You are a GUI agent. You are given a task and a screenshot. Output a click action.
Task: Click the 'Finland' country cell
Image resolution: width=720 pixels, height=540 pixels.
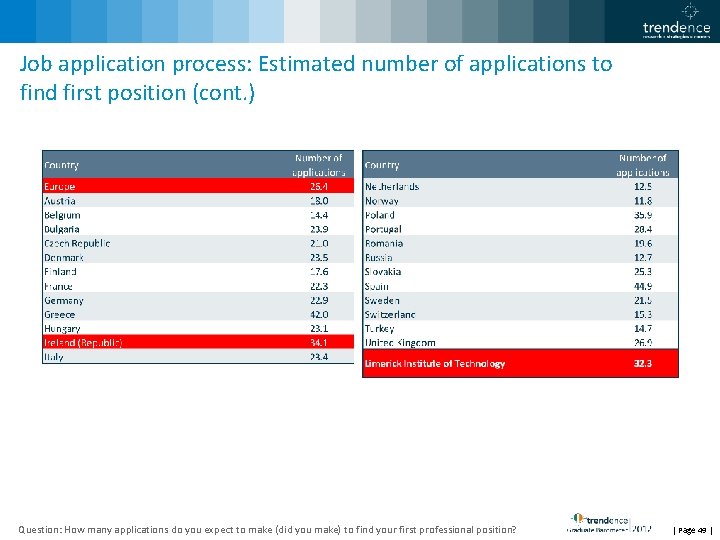tap(60, 272)
